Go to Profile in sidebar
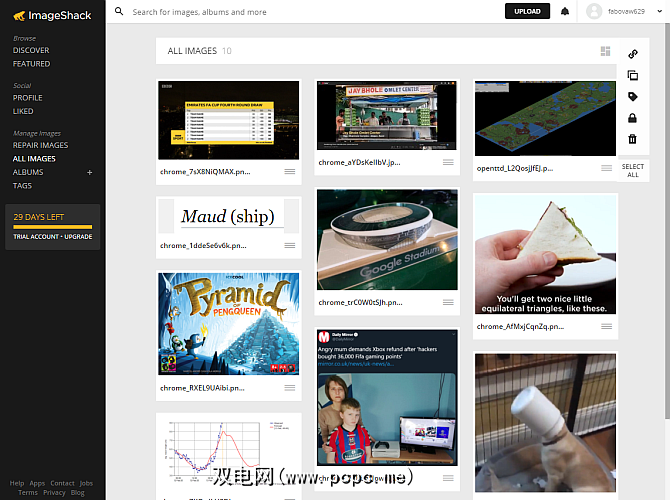The image size is (670, 500). [x=28, y=98]
